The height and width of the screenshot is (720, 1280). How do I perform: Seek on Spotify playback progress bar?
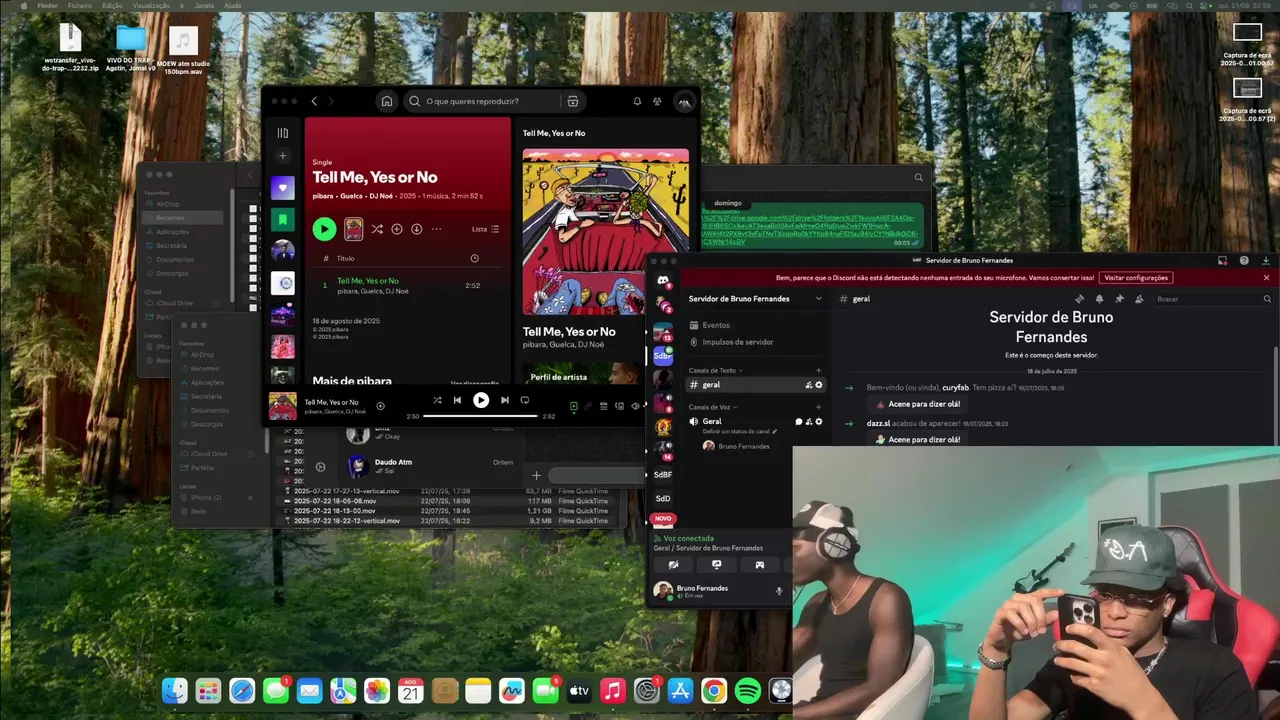[x=481, y=416]
